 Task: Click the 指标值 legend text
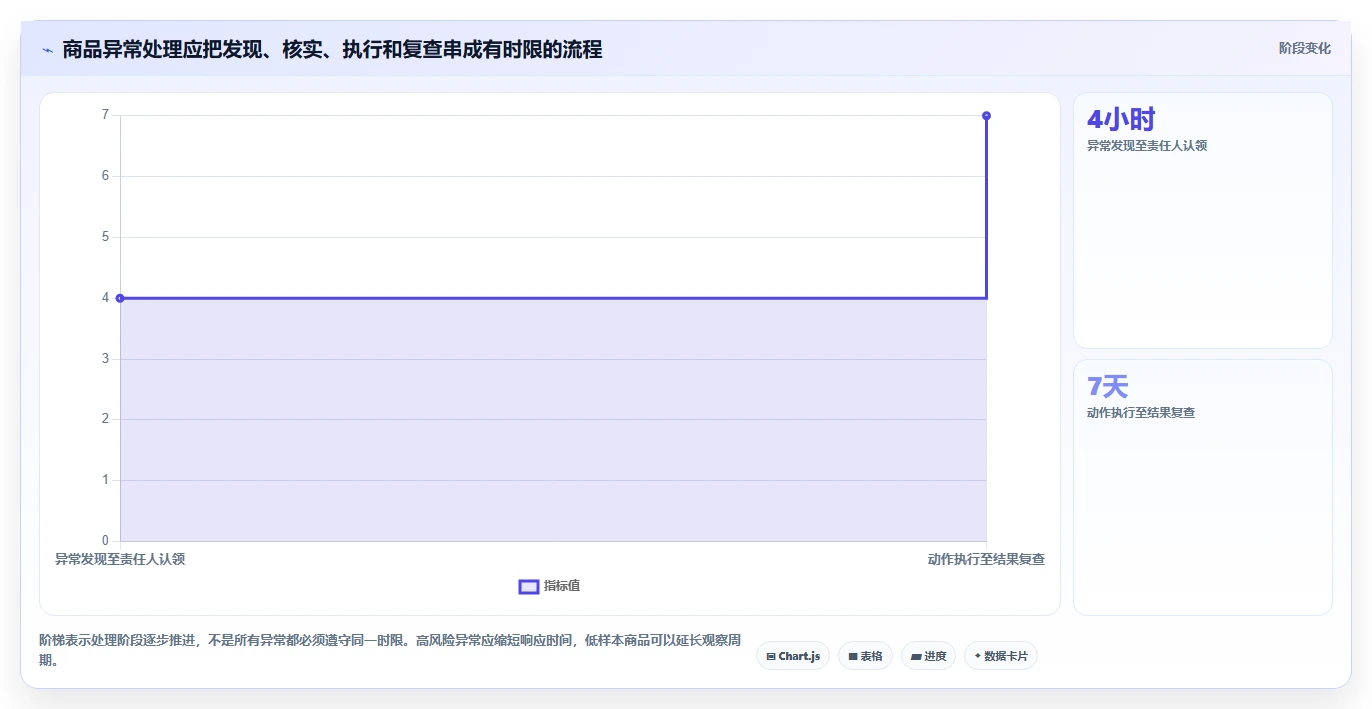click(562, 586)
